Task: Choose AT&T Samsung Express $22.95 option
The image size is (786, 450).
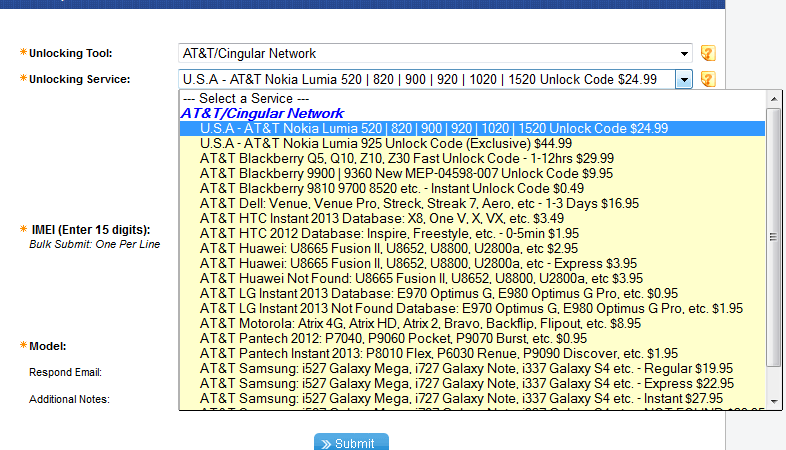Action: tap(472, 383)
